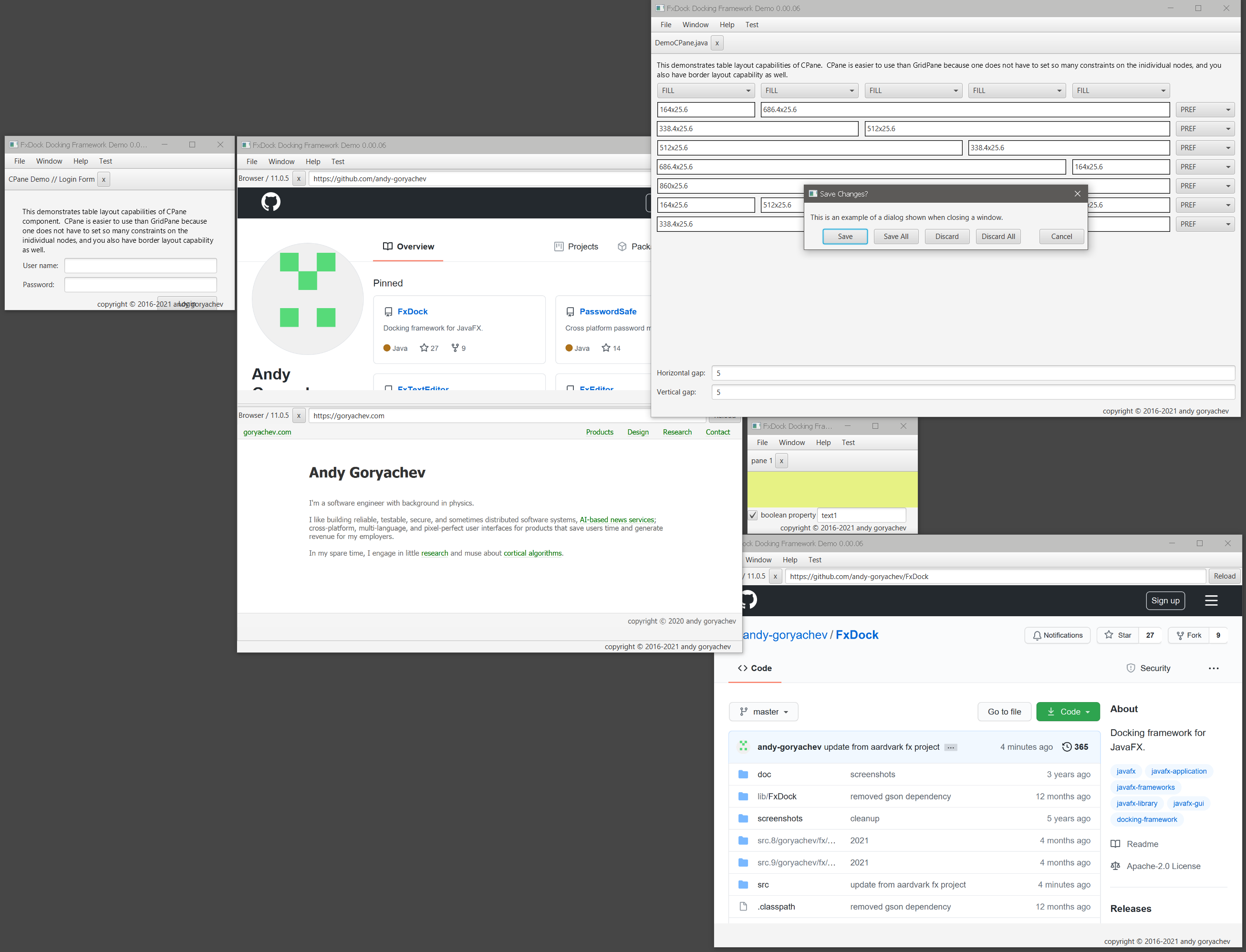1246x952 pixels.
Task: Click the GitHub octocat logo in header
Action: coord(749,600)
